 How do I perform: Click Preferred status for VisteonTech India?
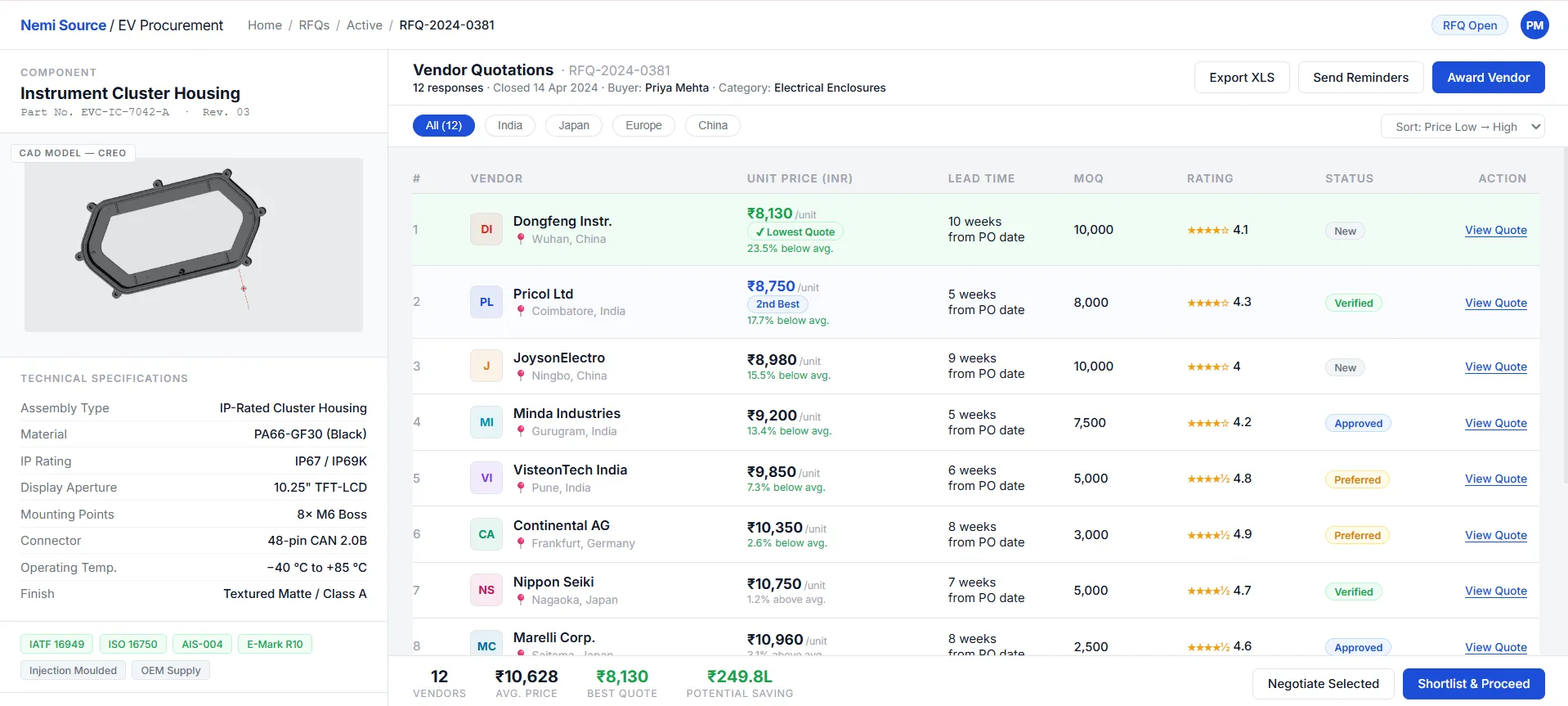click(x=1357, y=479)
